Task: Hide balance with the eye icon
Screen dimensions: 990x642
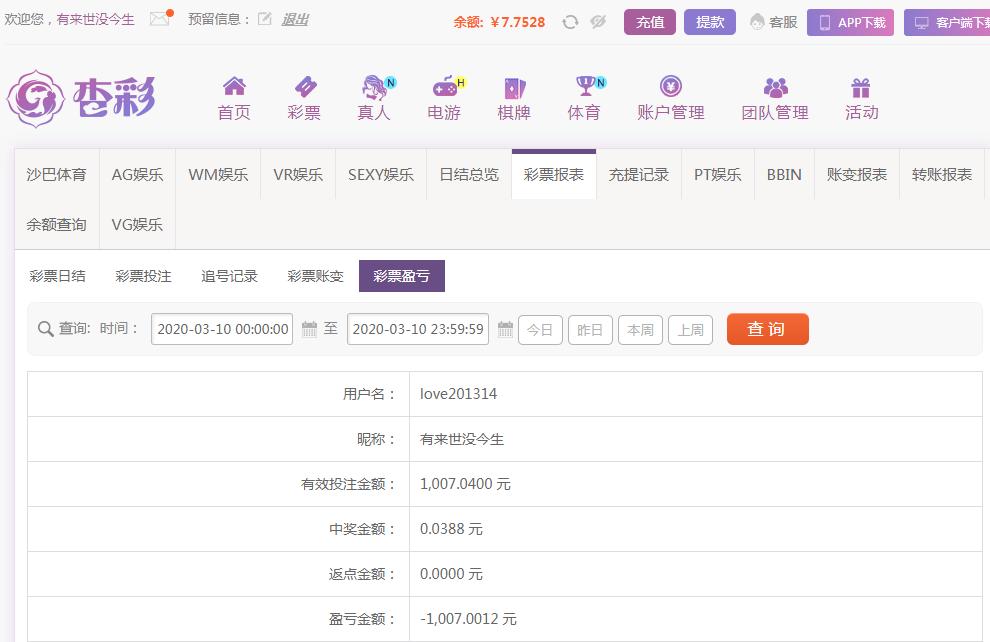Action: [598, 22]
